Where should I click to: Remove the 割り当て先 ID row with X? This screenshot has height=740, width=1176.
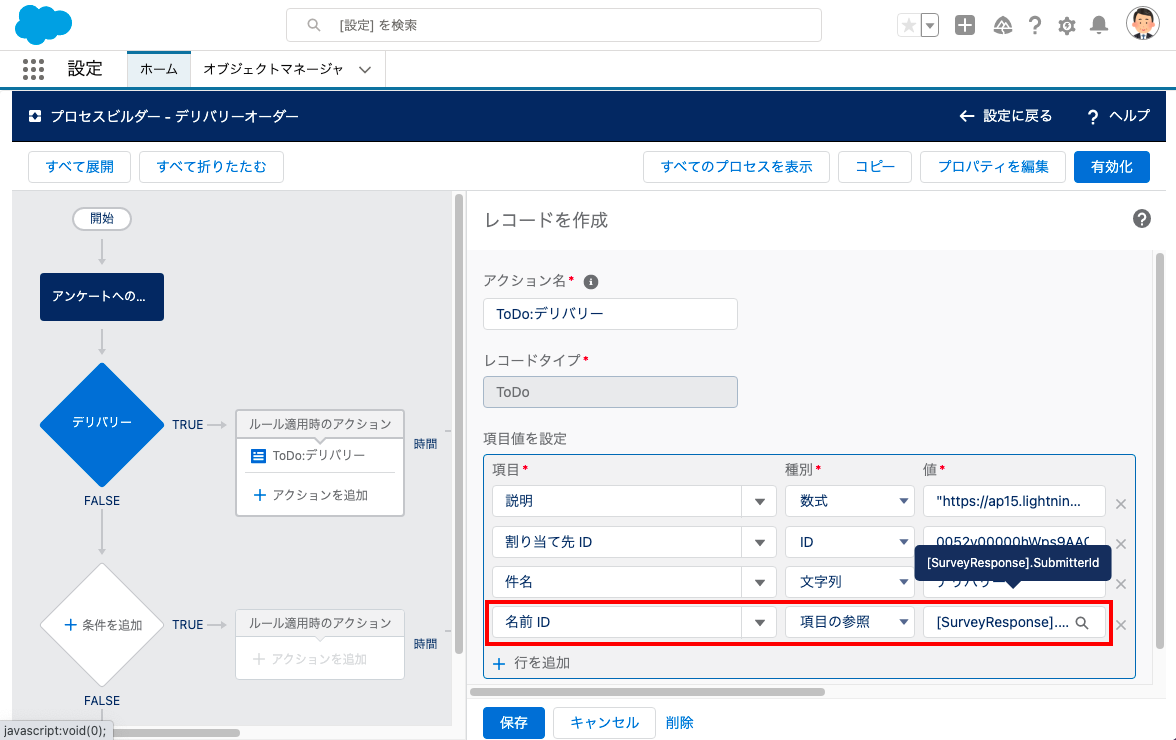(1120, 544)
